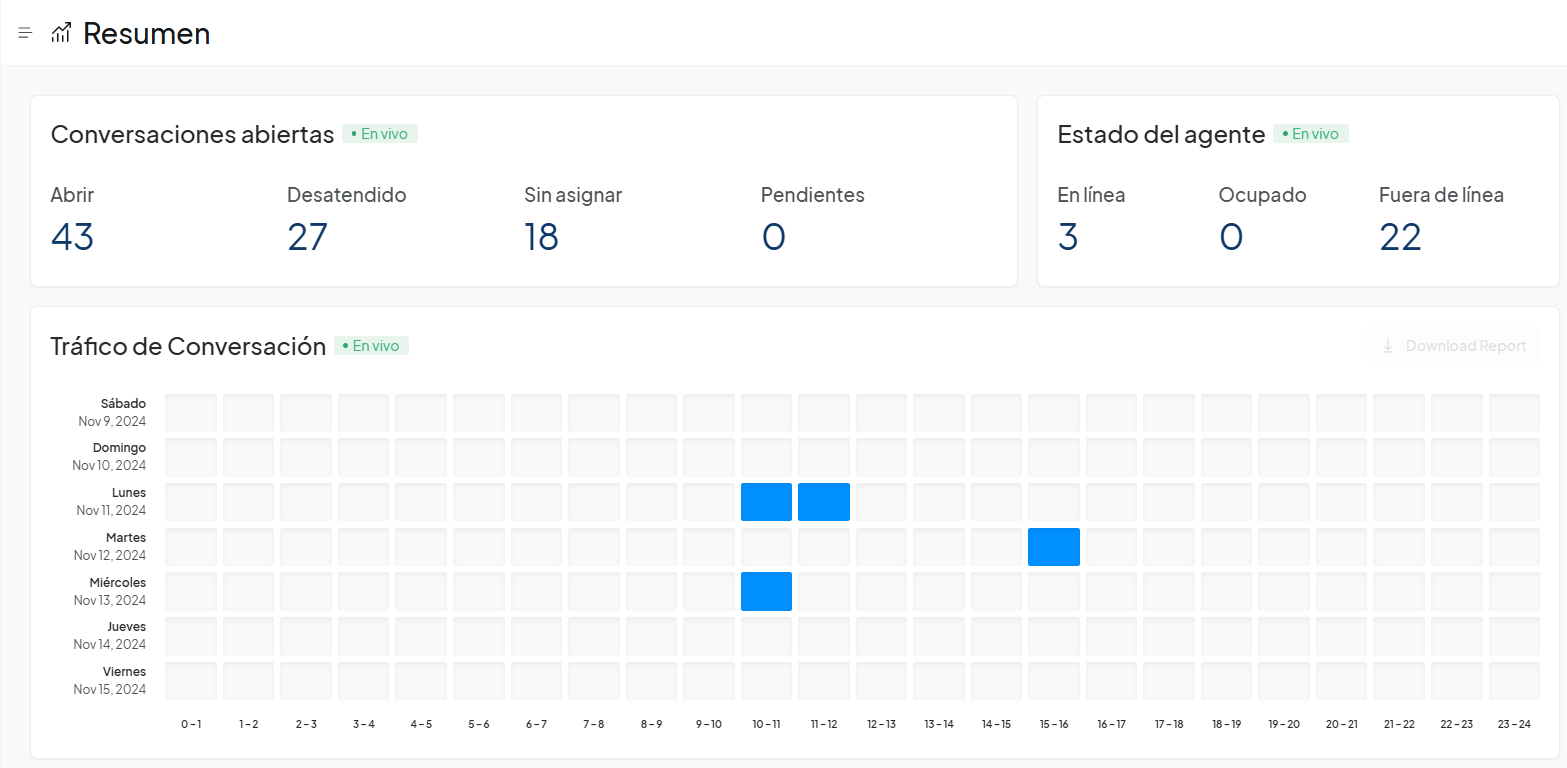Click Miércoles blue heatmap cell at 10-11
This screenshot has width=1567, height=768.
pos(766,591)
